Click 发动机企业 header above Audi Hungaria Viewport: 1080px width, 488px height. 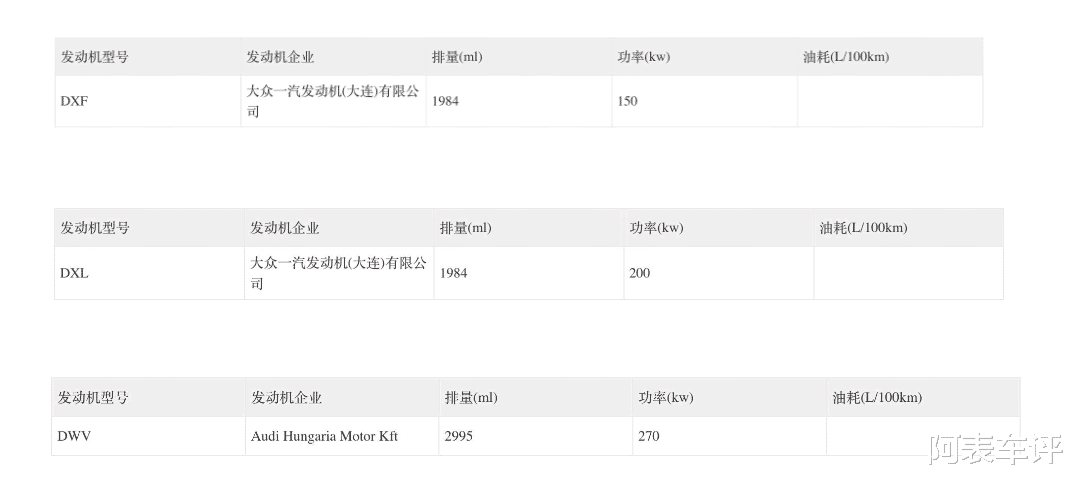[287, 398]
